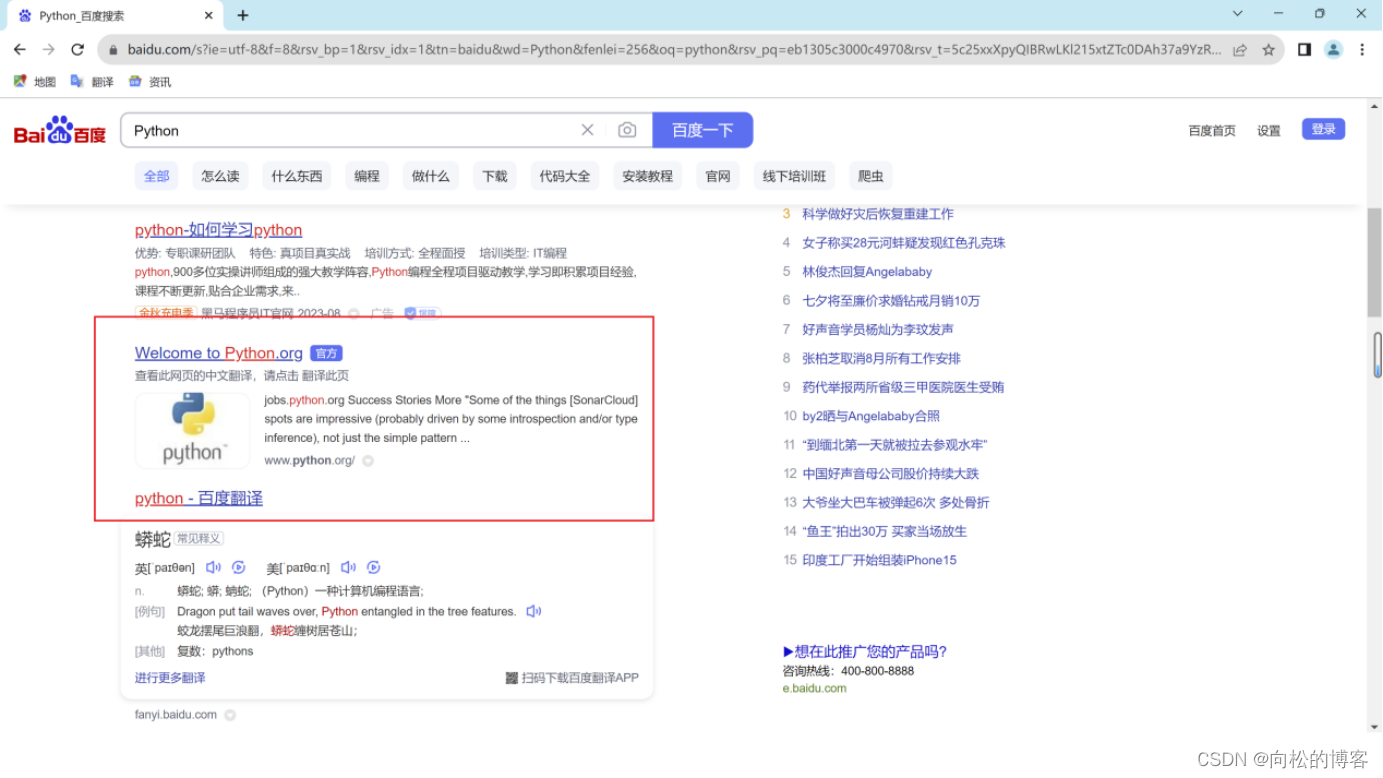Image resolution: width=1383 pixels, height=778 pixels.
Task: Play the American pronunciation speaker icon
Action: (x=348, y=567)
